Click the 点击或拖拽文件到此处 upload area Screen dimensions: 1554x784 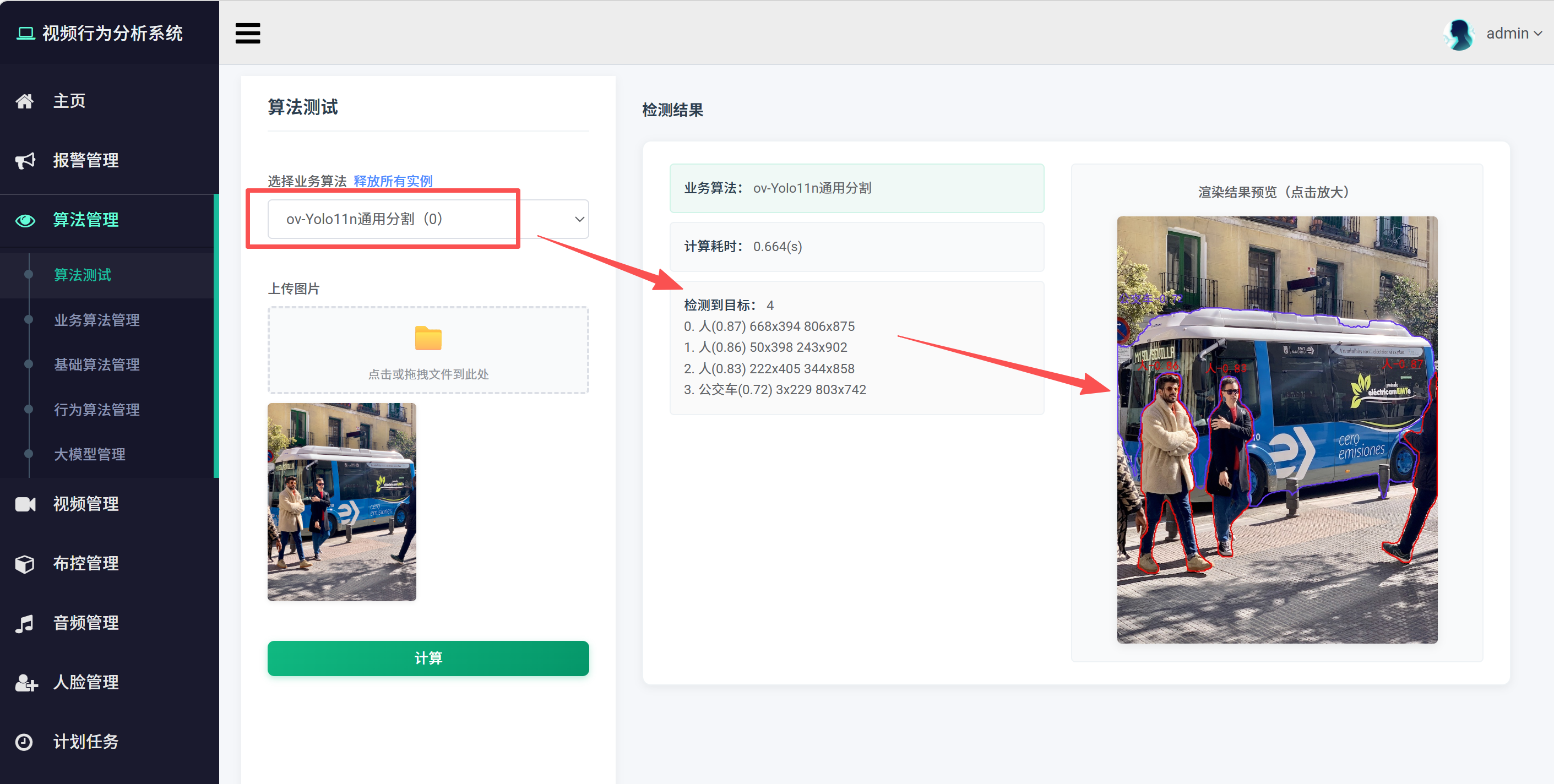(x=428, y=350)
